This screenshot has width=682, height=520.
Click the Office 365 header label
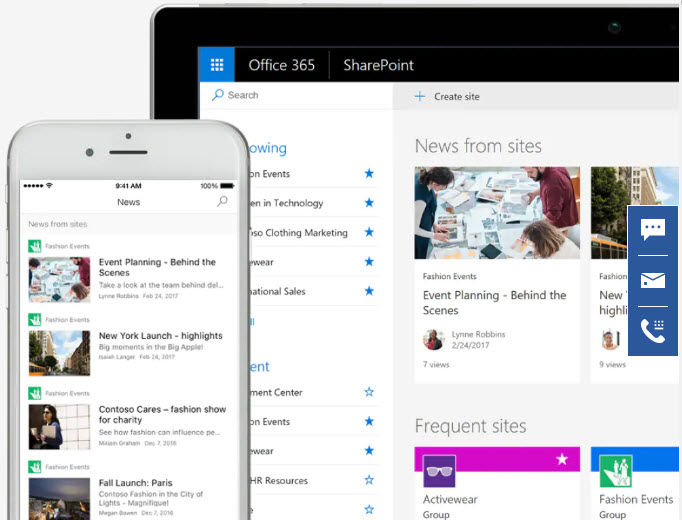coord(281,66)
